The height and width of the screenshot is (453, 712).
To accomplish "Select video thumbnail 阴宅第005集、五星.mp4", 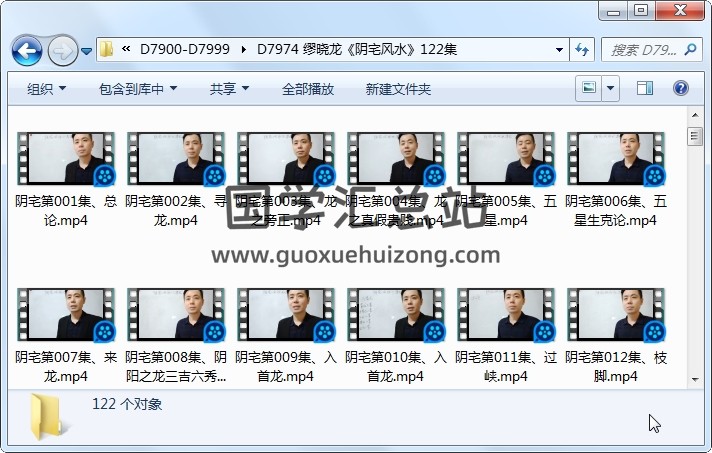I will coord(505,159).
